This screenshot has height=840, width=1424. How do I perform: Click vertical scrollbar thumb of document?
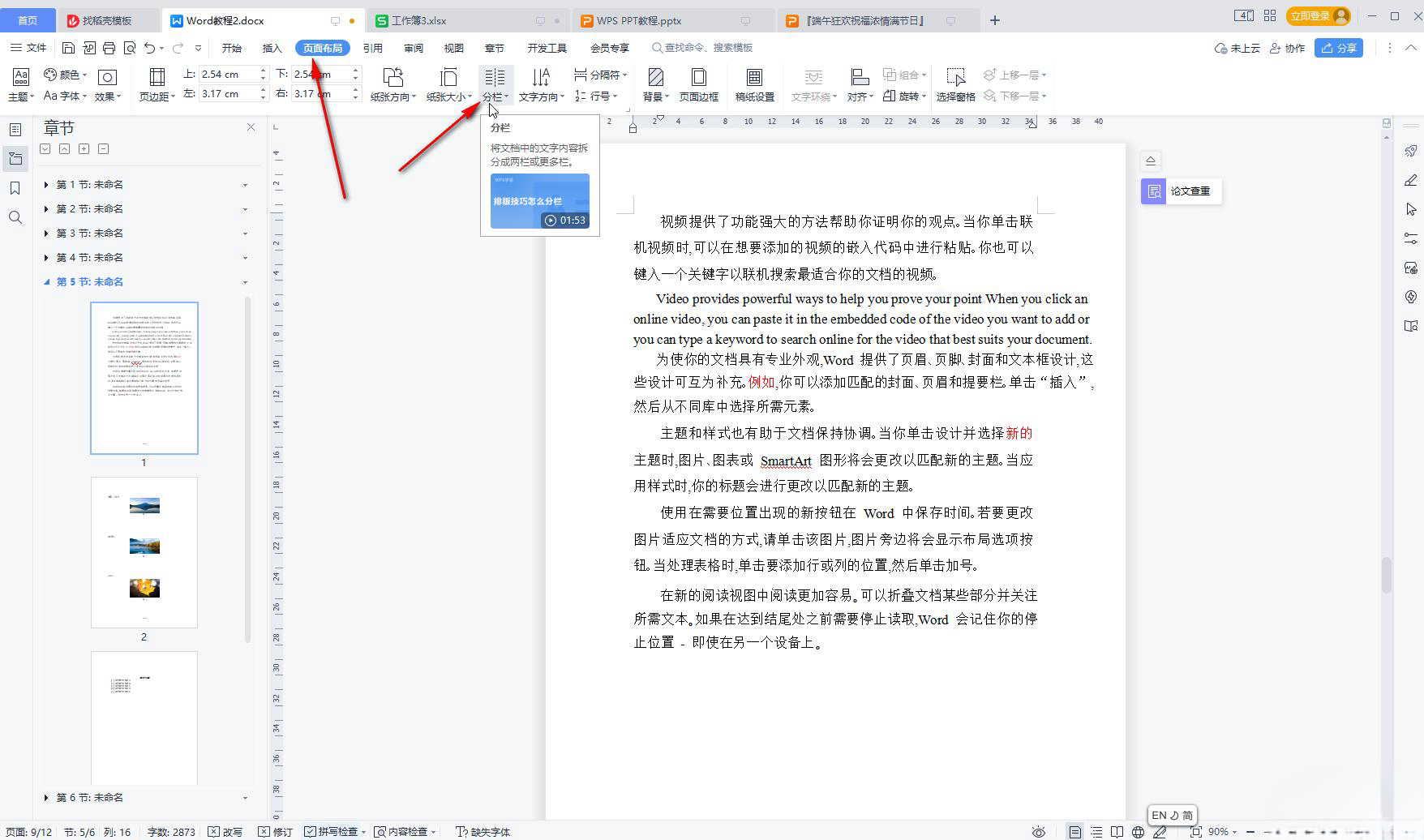[x=1386, y=575]
